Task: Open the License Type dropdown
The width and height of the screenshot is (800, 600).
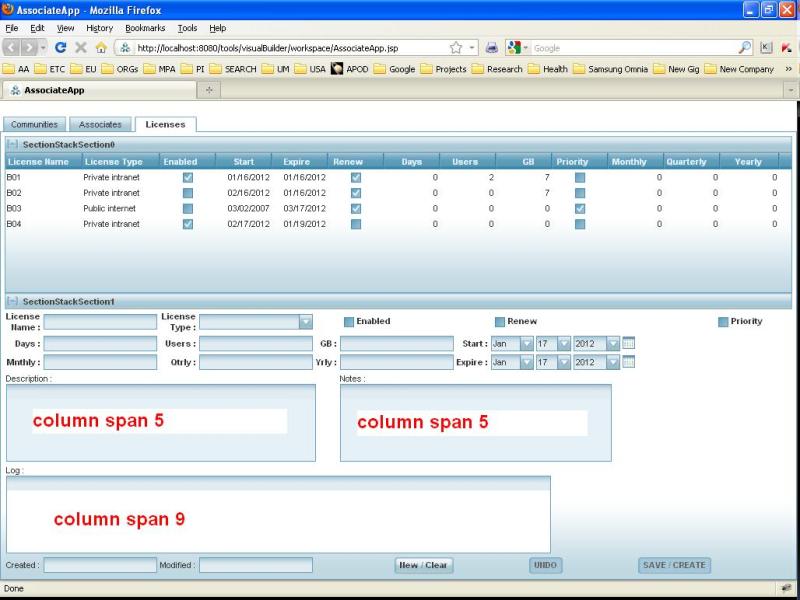Action: tap(306, 322)
